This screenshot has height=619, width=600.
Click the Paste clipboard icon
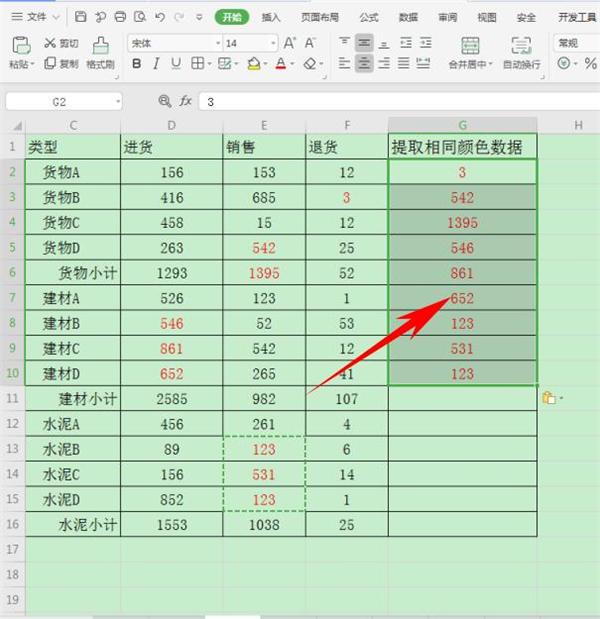[x=21, y=45]
